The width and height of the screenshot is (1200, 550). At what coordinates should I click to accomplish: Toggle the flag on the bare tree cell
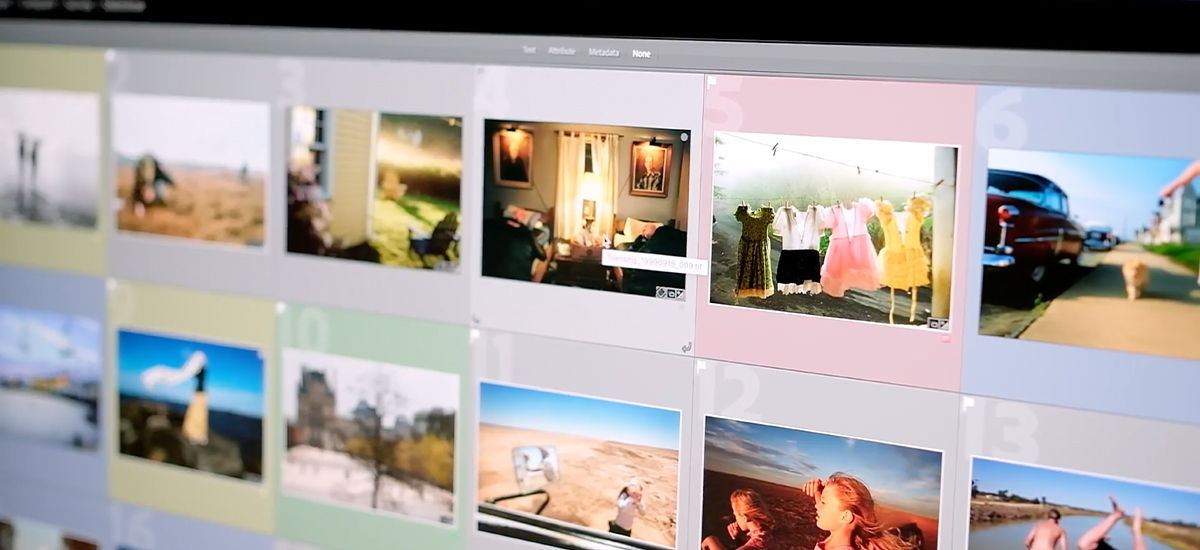click(x=281, y=308)
